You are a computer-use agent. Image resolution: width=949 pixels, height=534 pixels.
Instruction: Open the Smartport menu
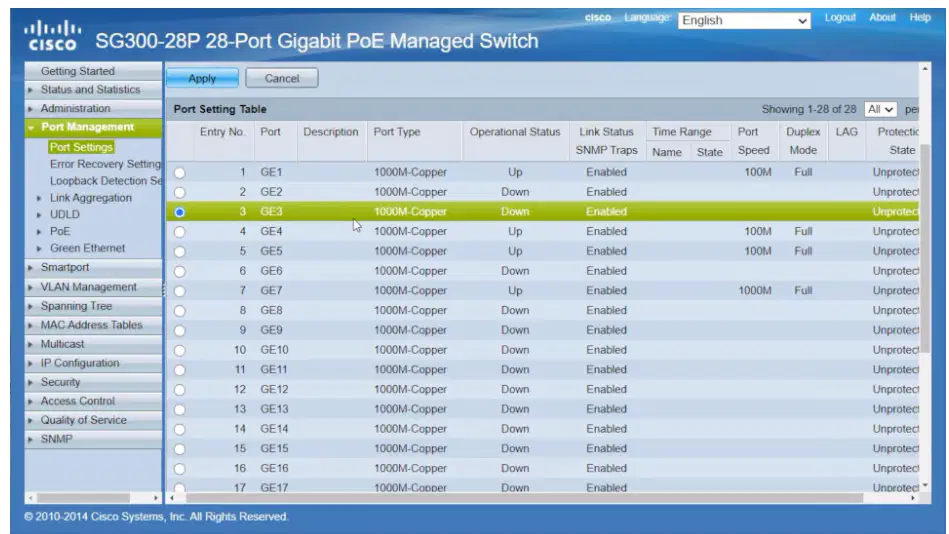[x=65, y=267]
